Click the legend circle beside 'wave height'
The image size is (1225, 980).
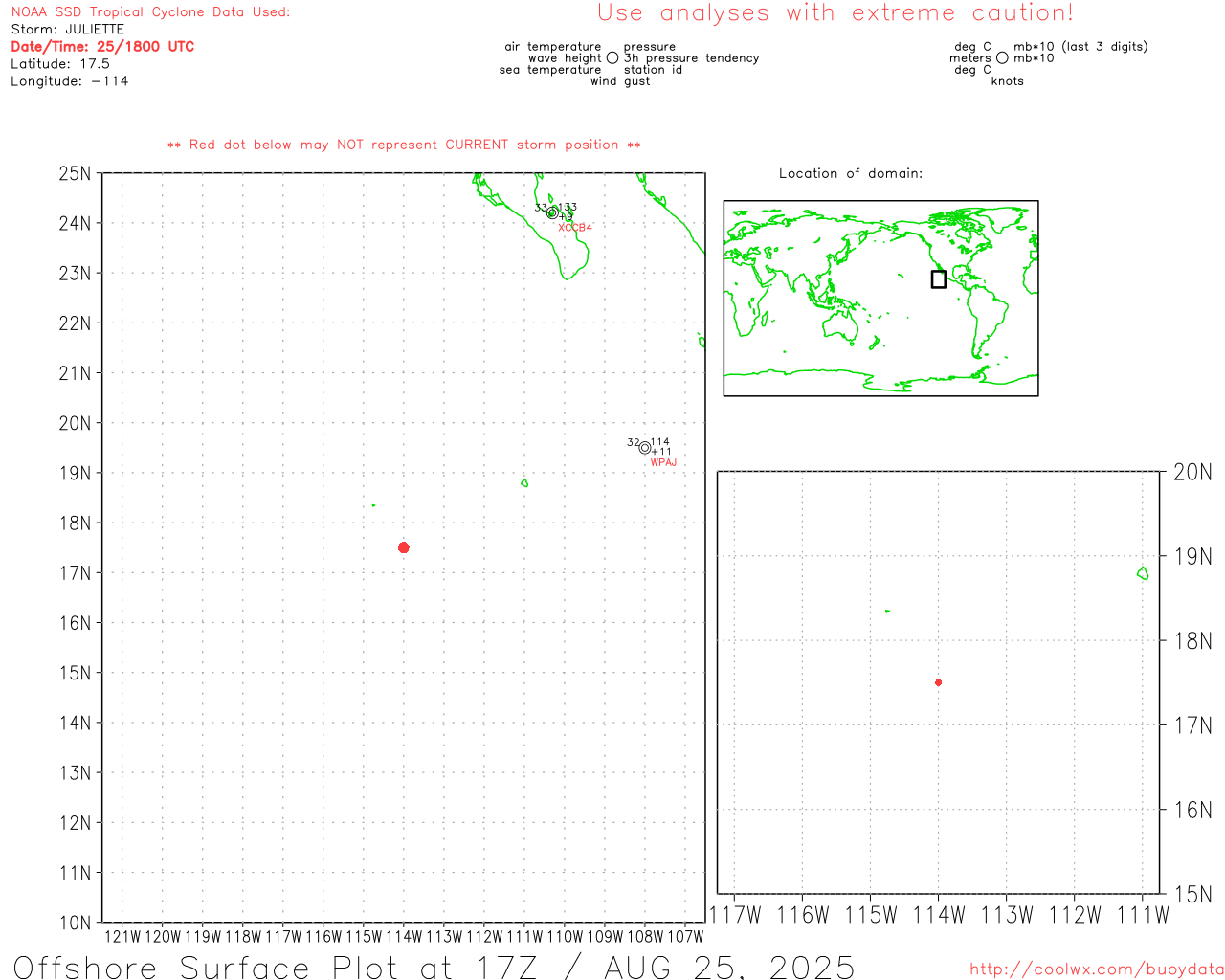(612, 58)
